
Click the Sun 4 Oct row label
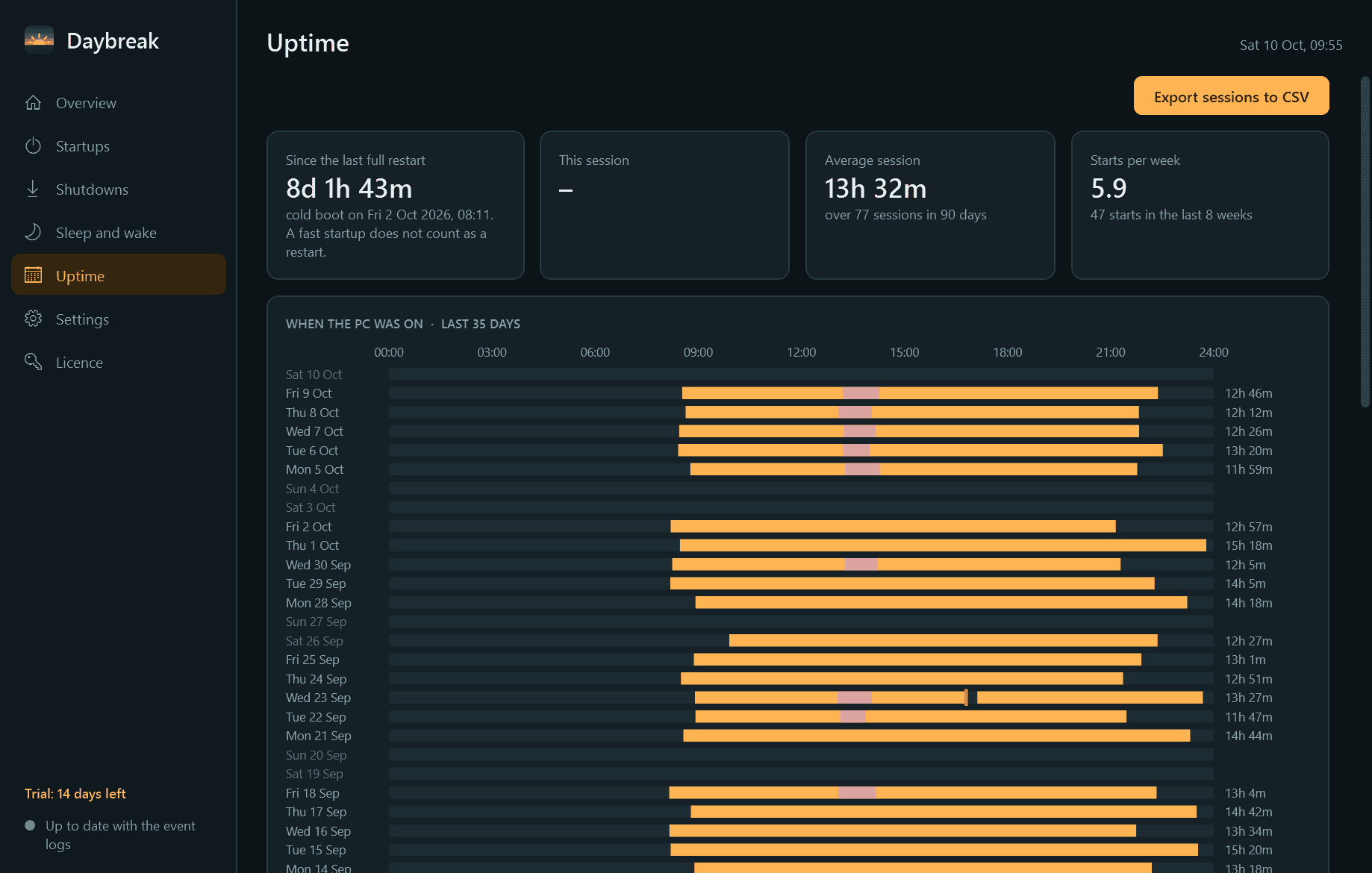click(x=312, y=489)
